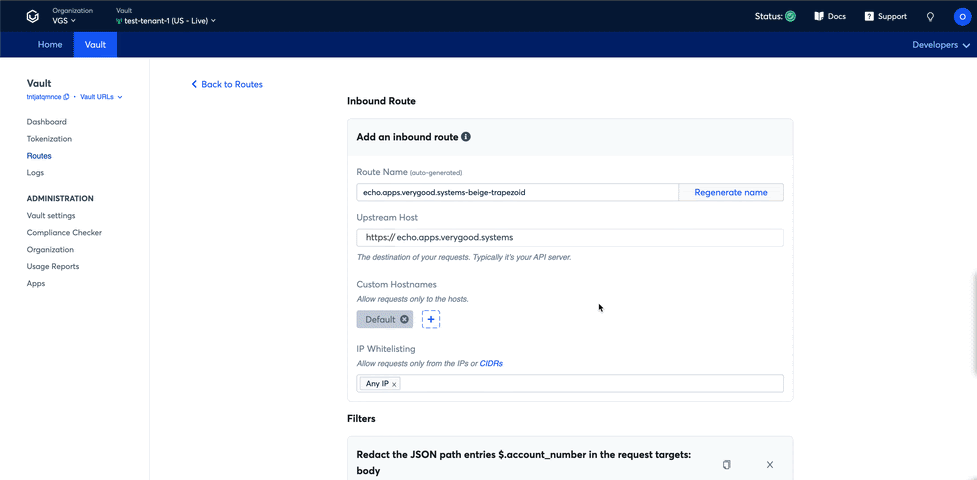Click the Upstream Host input field
This screenshot has height=480, width=977.
pyautogui.click(x=570, y=238)
